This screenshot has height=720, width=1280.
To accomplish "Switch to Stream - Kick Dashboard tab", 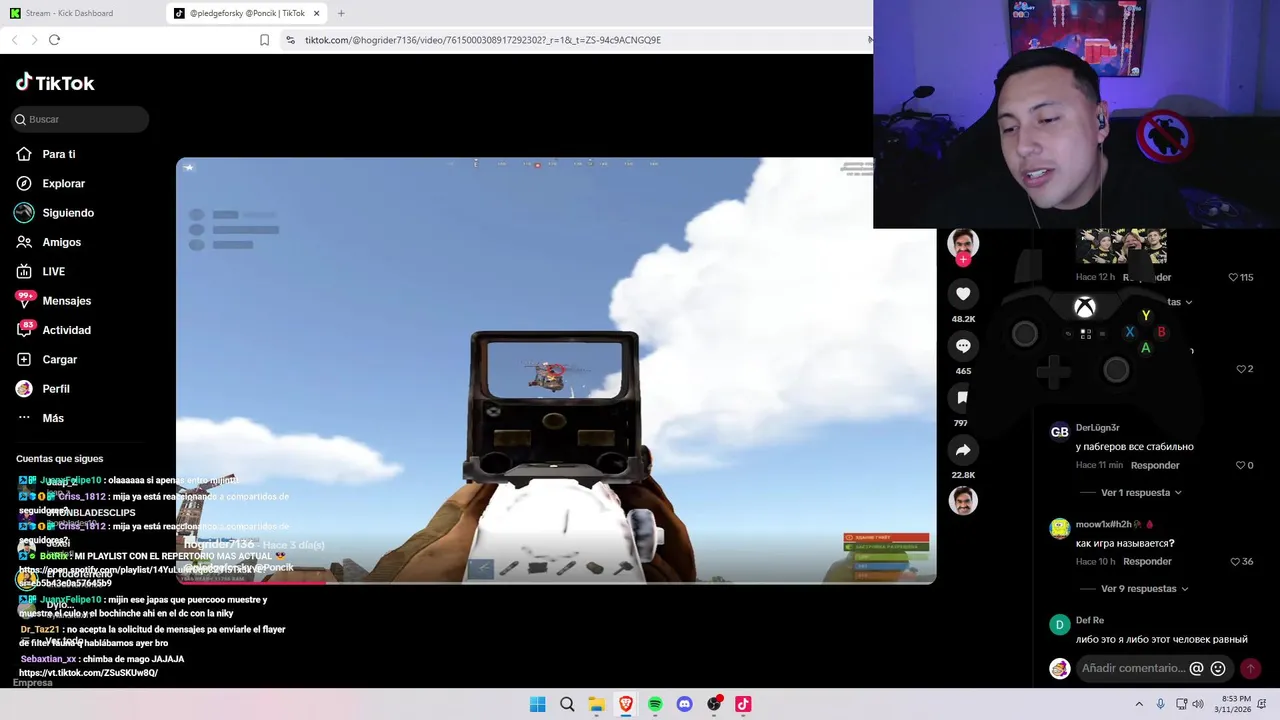I will click(82, 13).
